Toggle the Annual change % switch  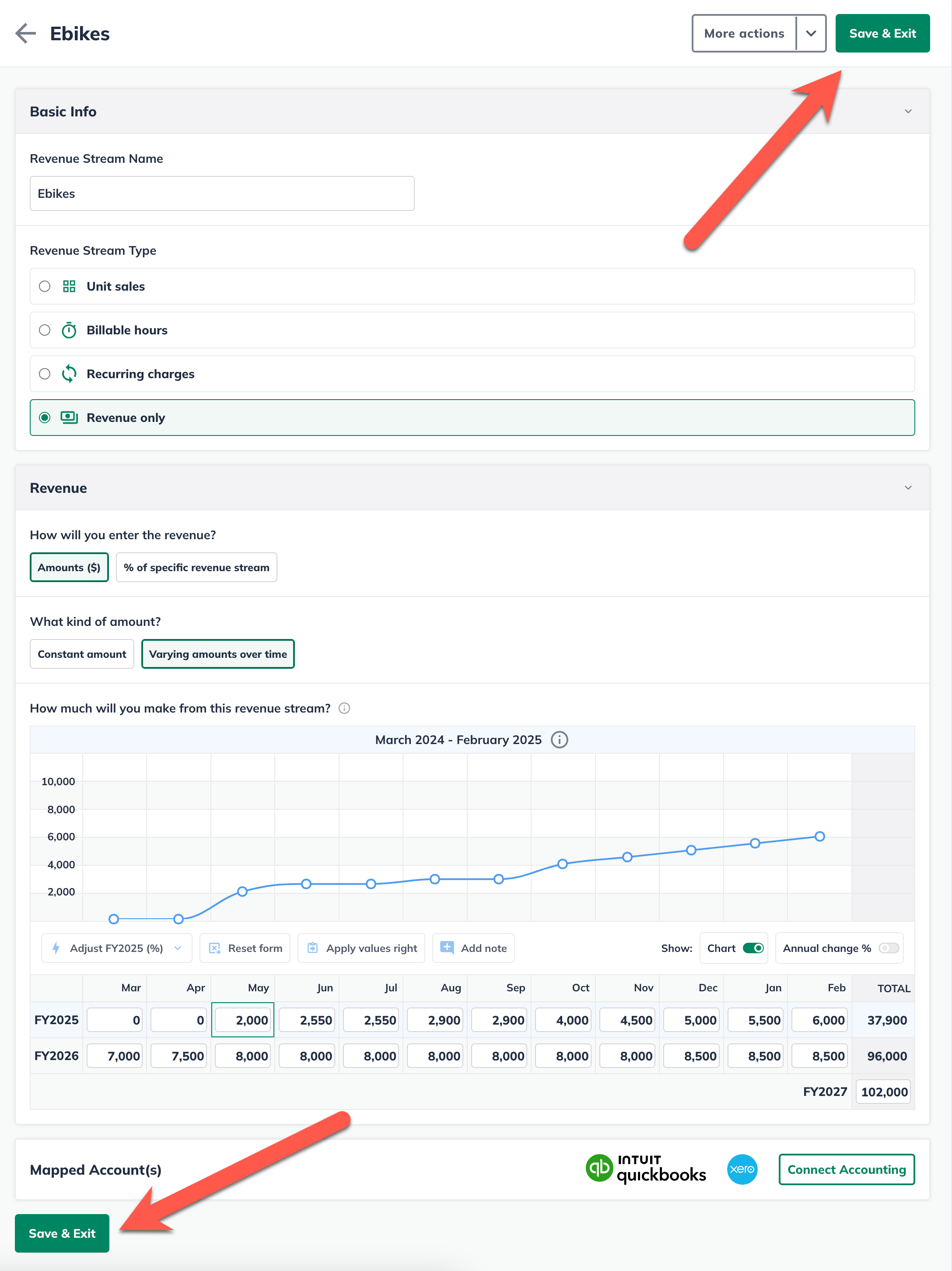[x=888, y=948]
